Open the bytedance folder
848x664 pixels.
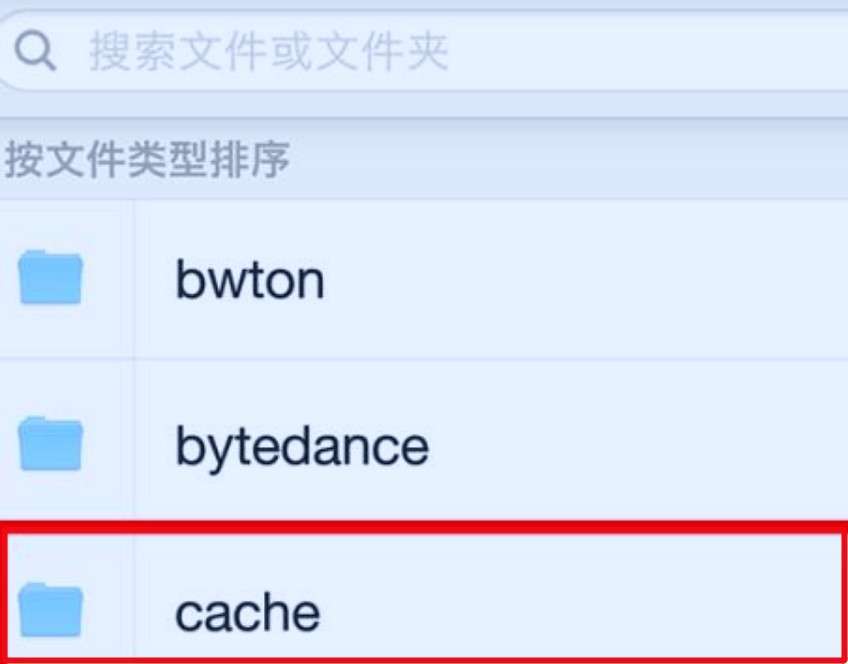tap(300, 444)
